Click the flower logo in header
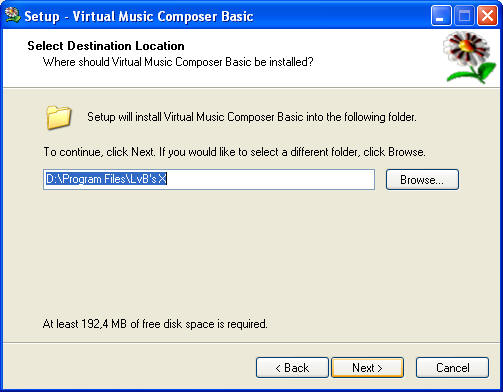503x392 pixels. point(469,57)
